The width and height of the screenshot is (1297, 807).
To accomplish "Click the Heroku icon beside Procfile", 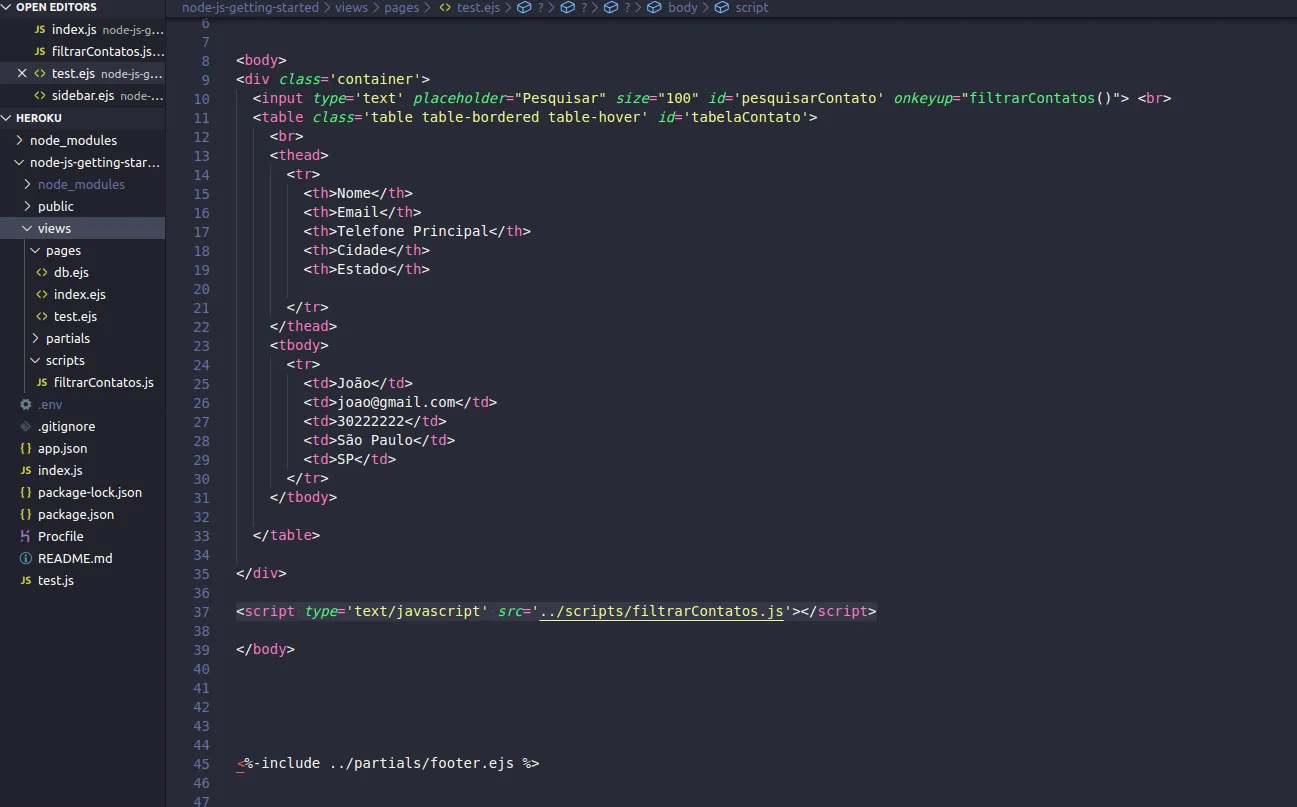I will tap(26, 537).
